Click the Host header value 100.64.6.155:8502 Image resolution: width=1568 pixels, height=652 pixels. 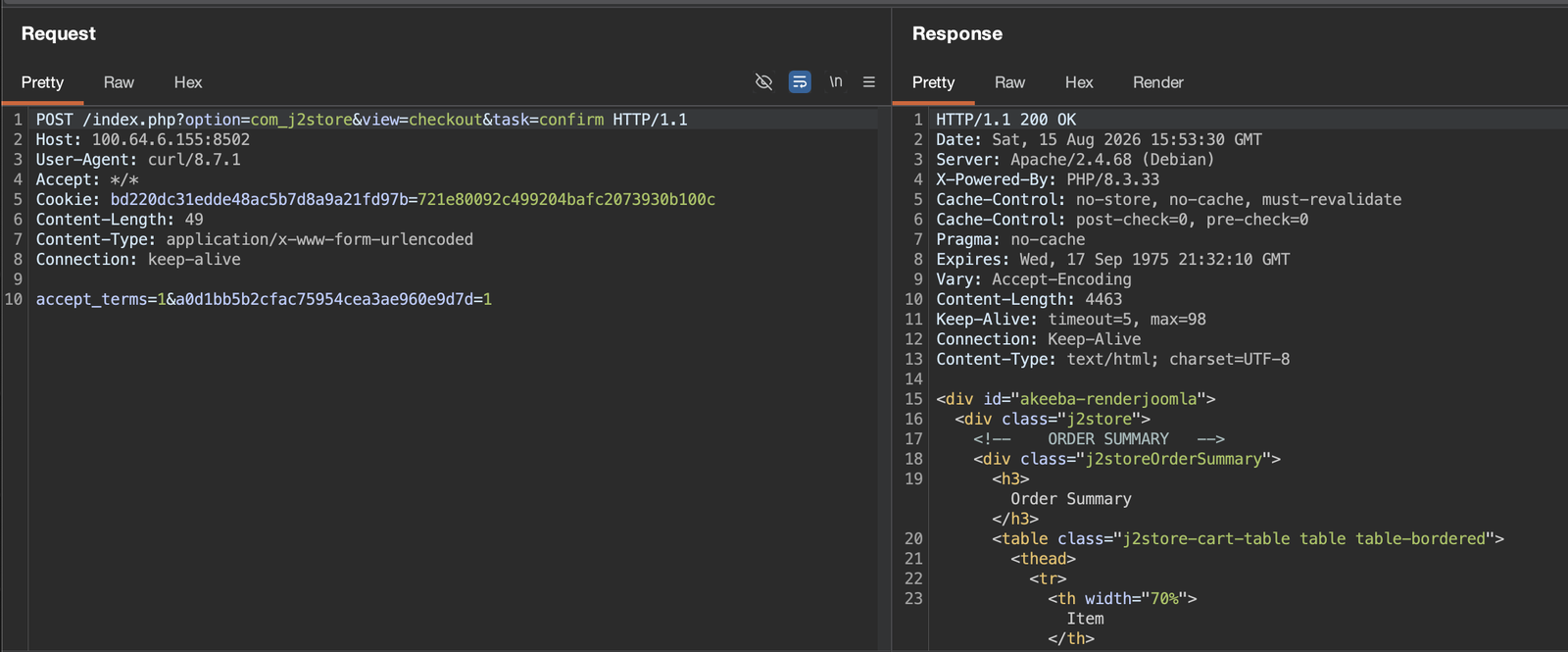[x=171, y=139]
